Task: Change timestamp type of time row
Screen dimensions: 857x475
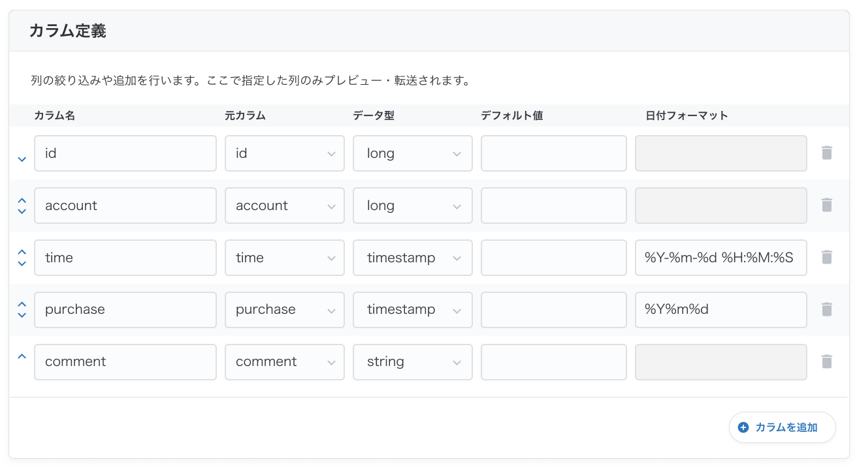Action: point(413,257)
